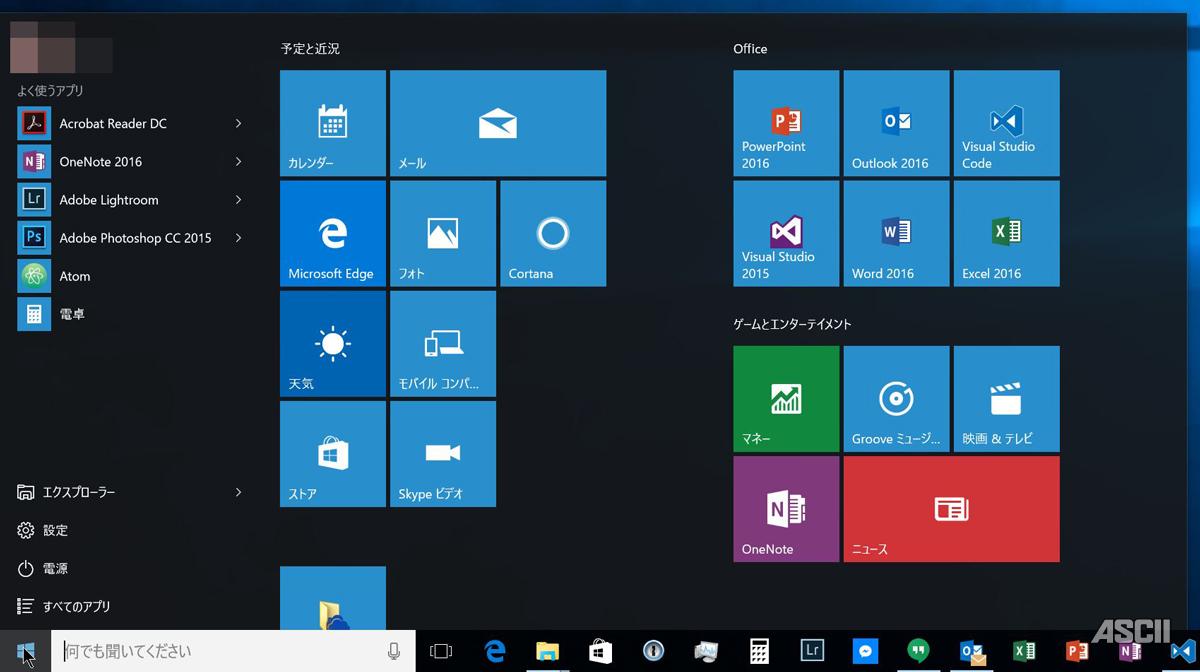Click the Excel 2016 tile

tap(1006, 233)
